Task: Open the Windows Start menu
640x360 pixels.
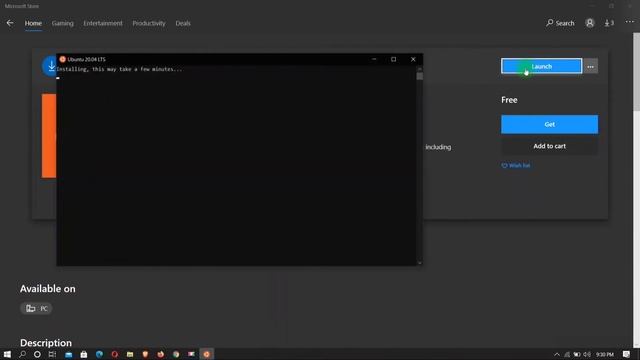Action: tap(7, 354)
